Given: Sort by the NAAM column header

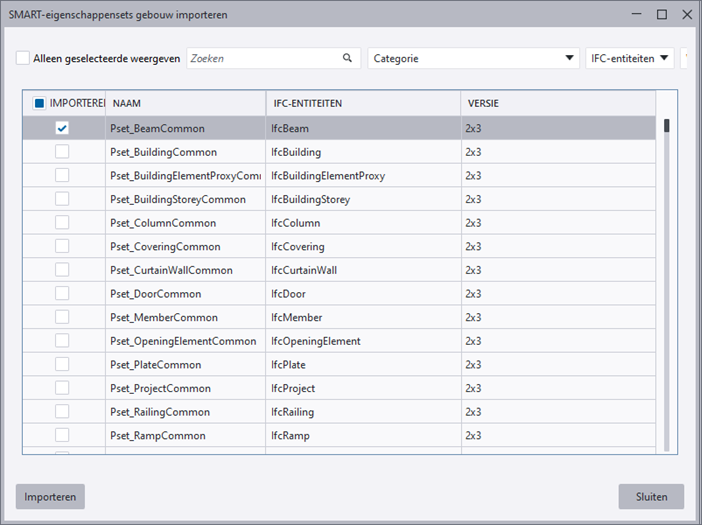Looking at the screenshot, I should point(127,103).
